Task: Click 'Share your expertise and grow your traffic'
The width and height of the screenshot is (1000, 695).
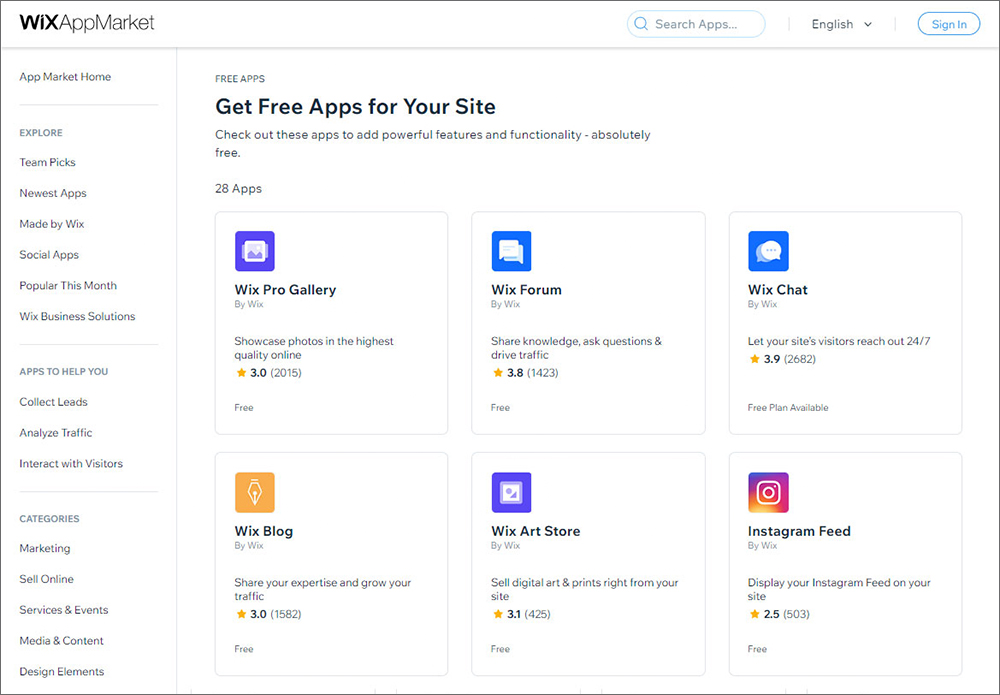Action: (x=323, y=589)
